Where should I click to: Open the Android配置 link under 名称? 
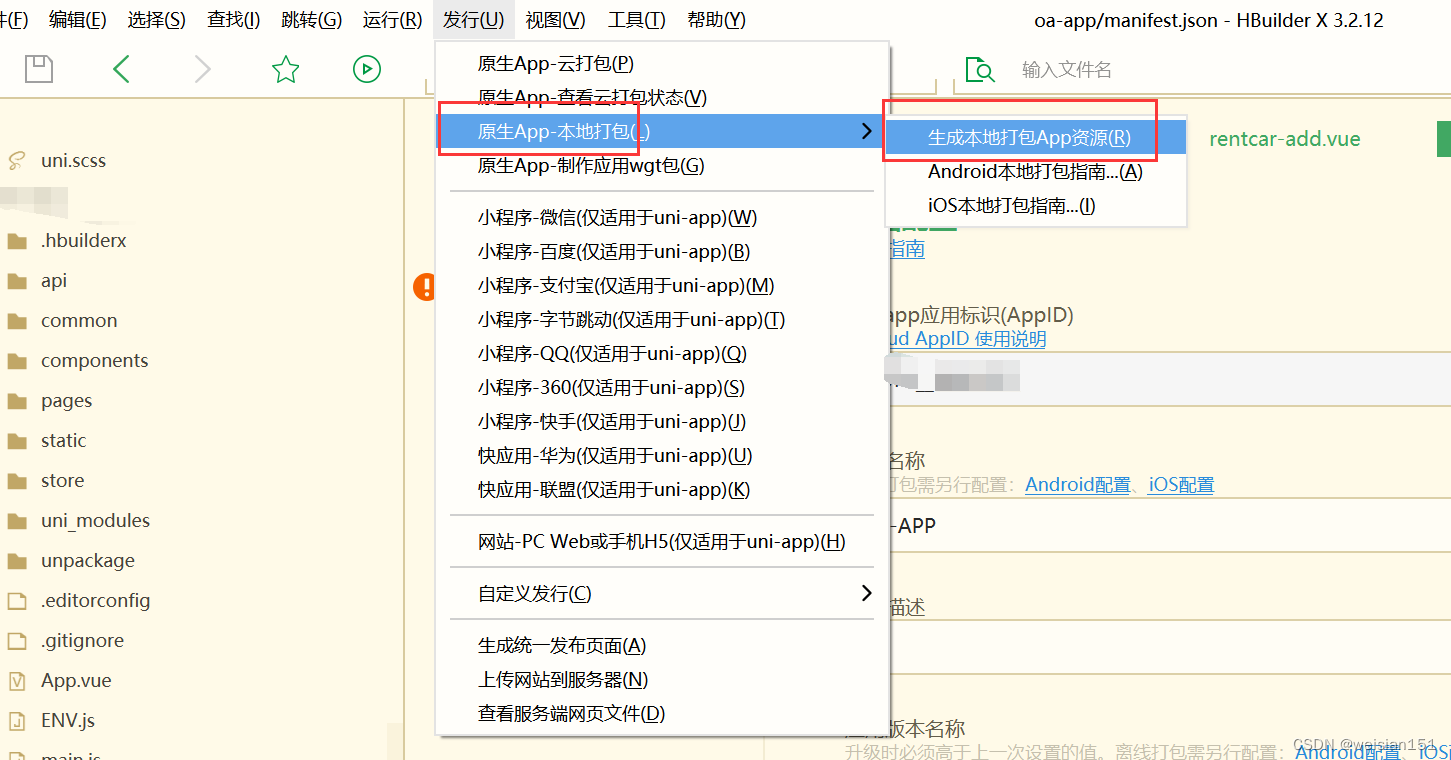point(1078,485)
